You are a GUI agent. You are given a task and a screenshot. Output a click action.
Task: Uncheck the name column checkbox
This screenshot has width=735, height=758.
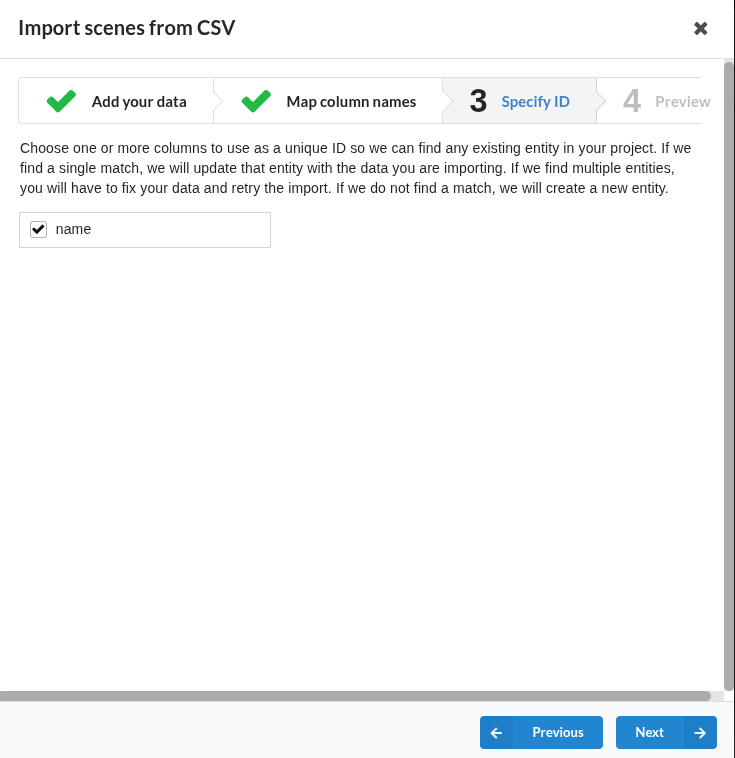click(39, 230)
